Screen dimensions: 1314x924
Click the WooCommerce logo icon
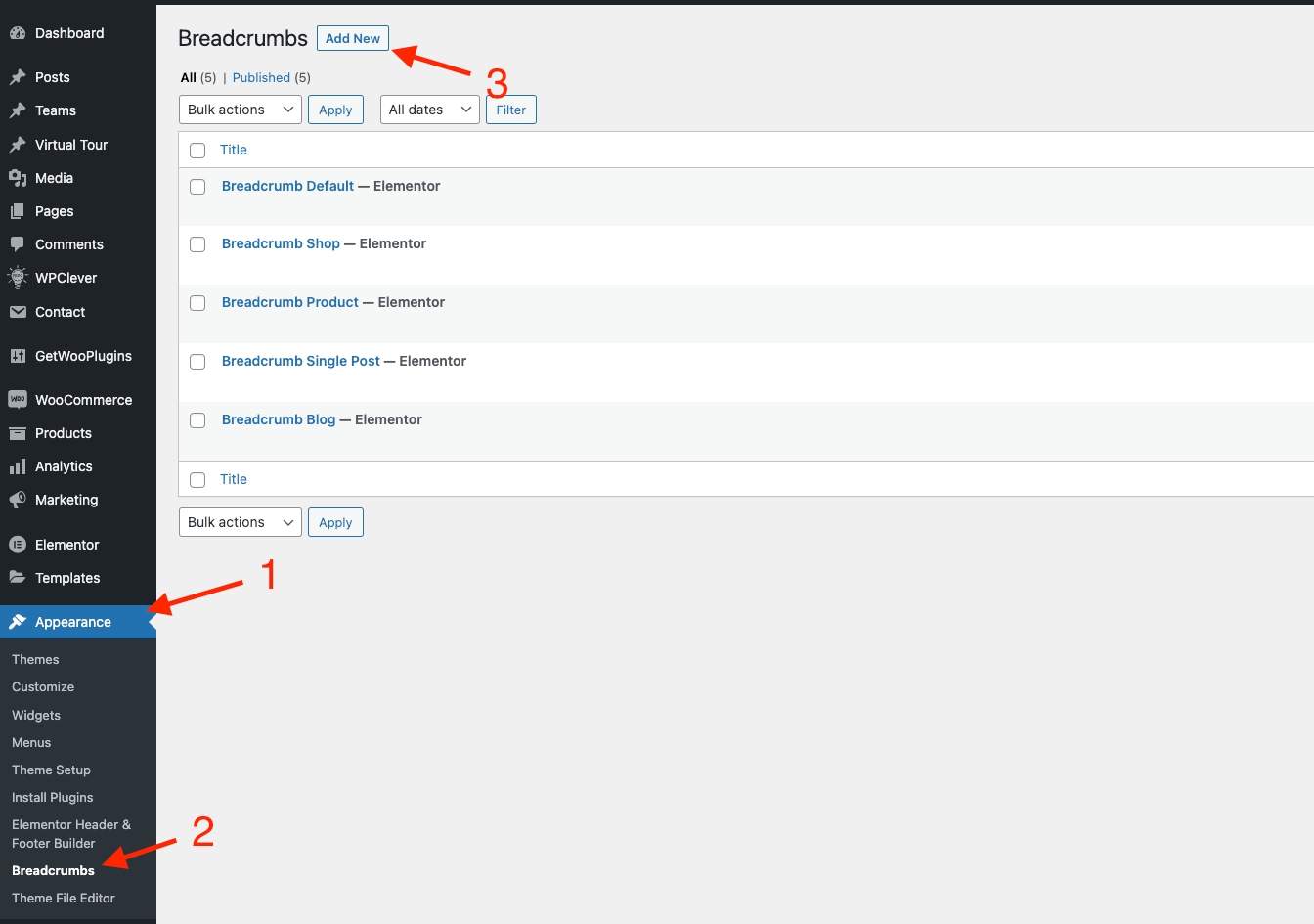pyautogui.click(x=18, y=400)
